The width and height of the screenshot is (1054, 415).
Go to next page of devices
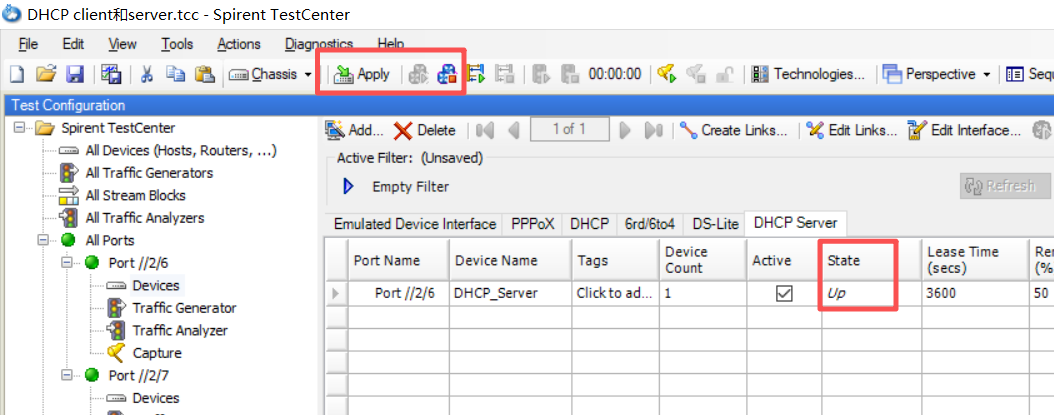(625, 130)
